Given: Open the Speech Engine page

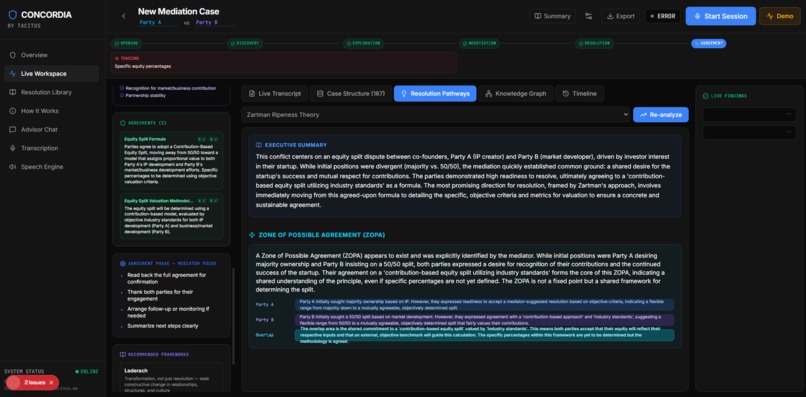Looking at the screenshot, I should tap(51, 167).
